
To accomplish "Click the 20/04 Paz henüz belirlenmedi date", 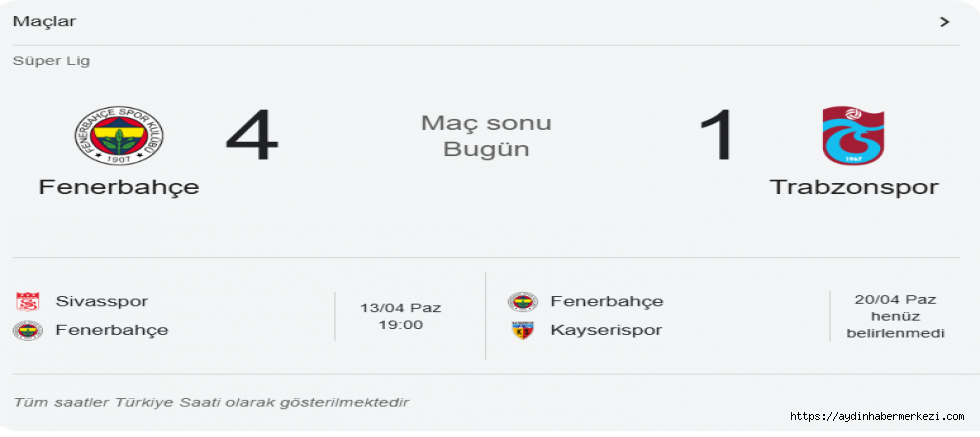I will click(895, 316).
